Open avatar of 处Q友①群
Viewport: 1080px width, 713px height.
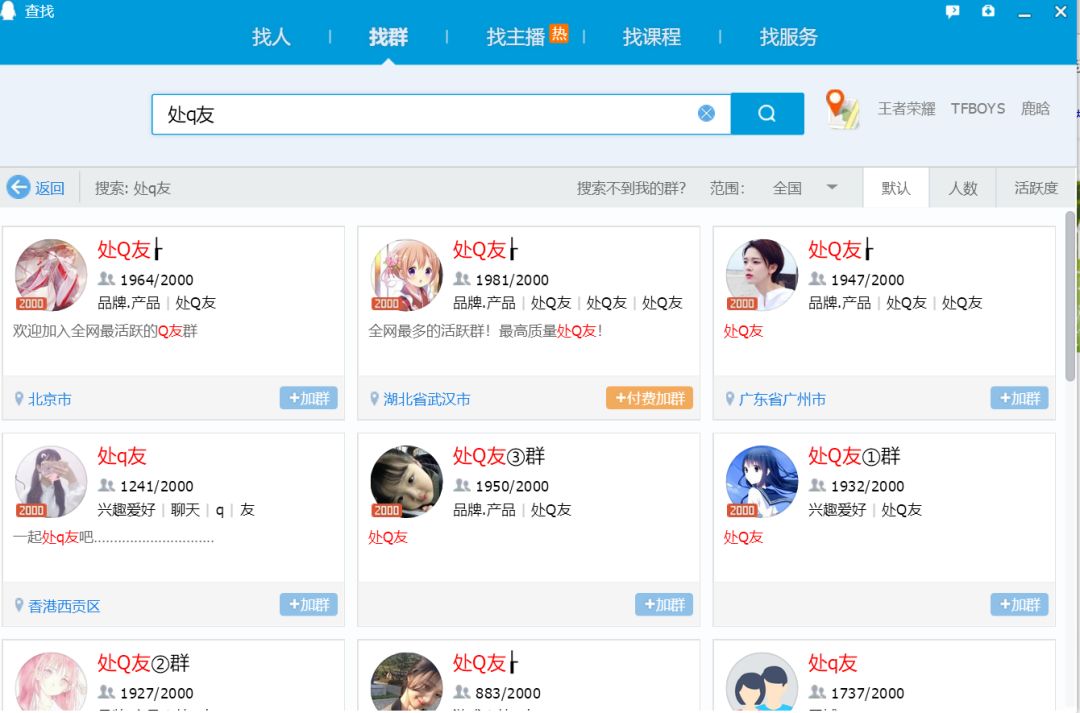pyautogui.click(x=762, y=482)
